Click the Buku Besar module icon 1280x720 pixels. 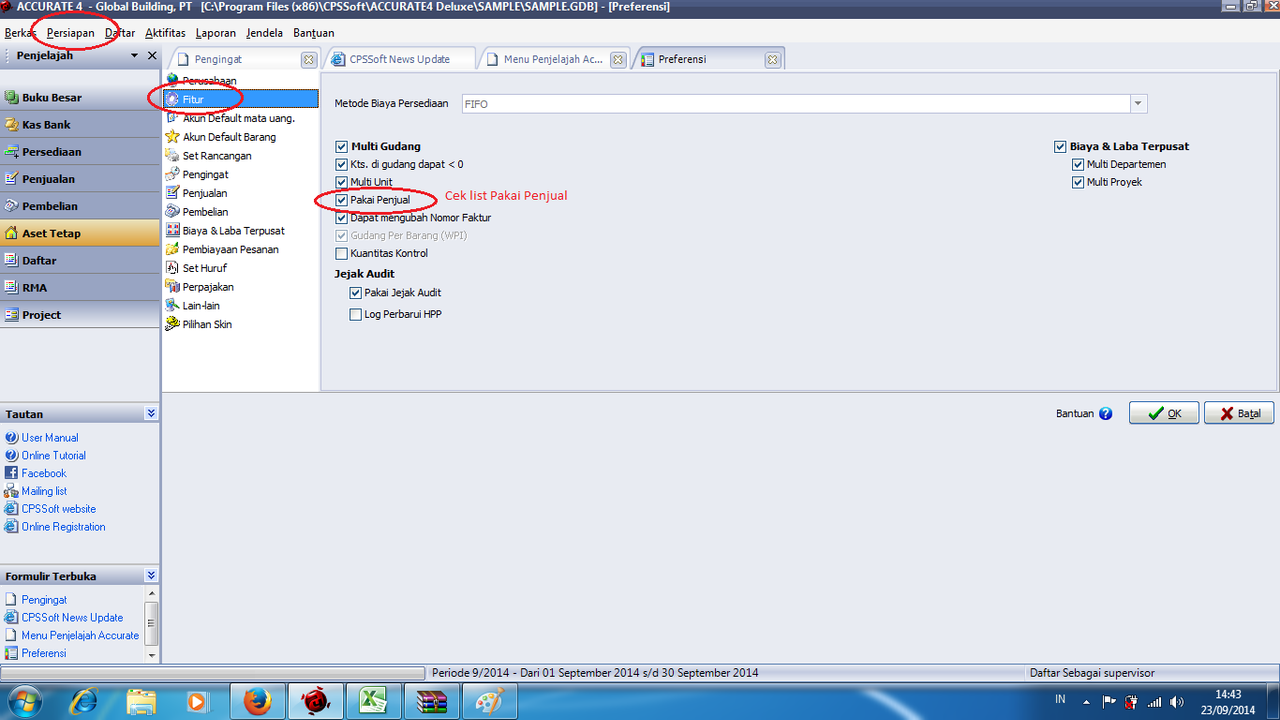point(12,98)
